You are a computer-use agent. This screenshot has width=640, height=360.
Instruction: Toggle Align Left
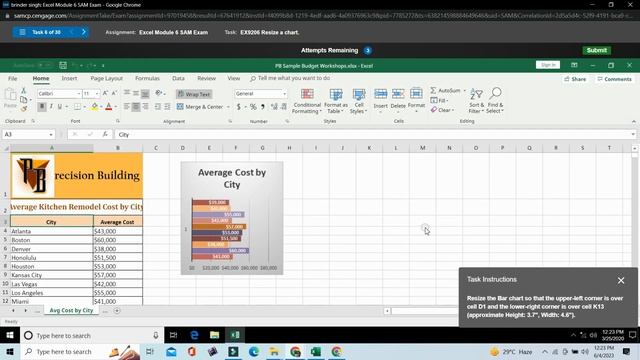[127, 107]
